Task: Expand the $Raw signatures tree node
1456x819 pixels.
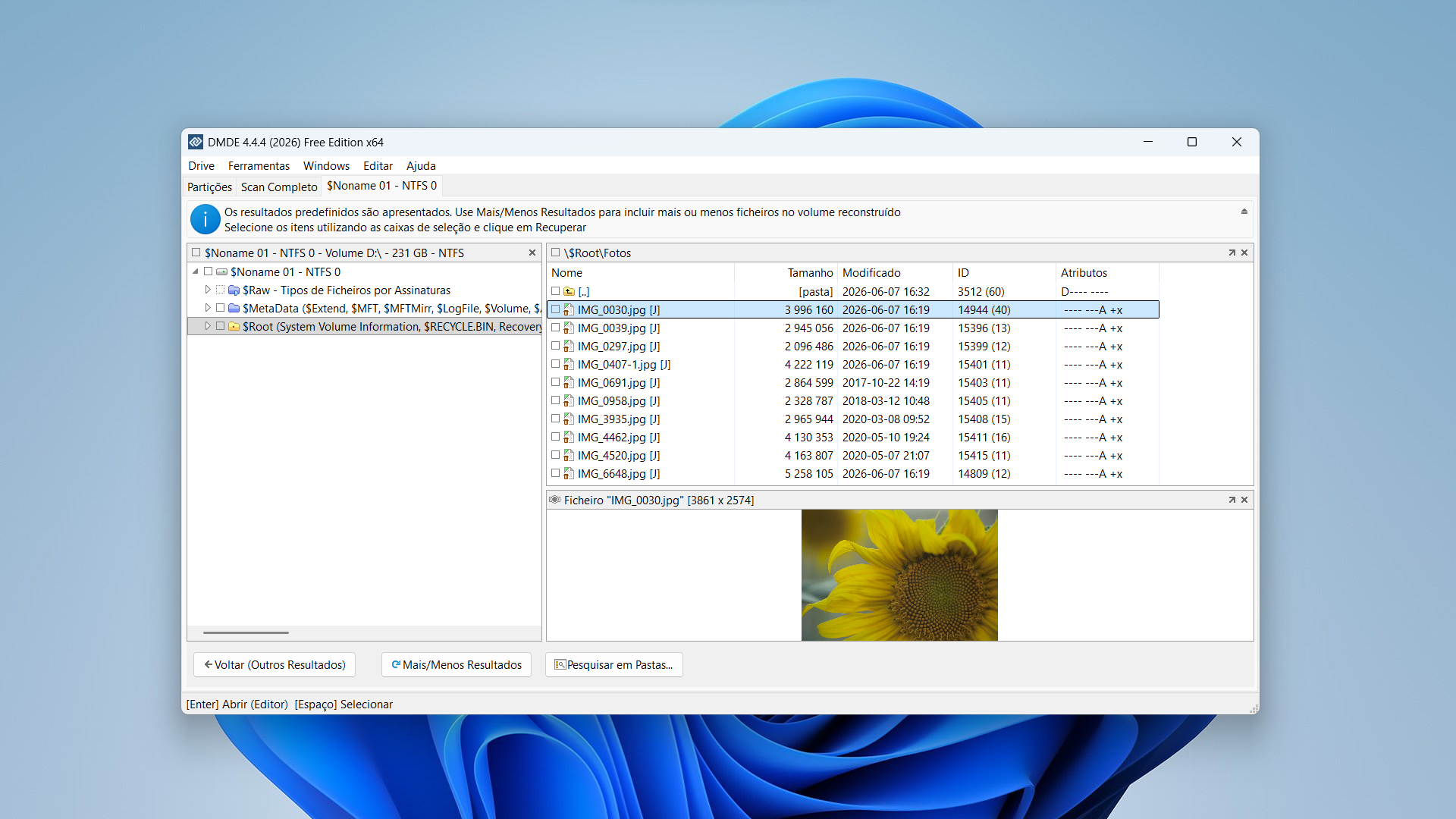Action: 208,290
